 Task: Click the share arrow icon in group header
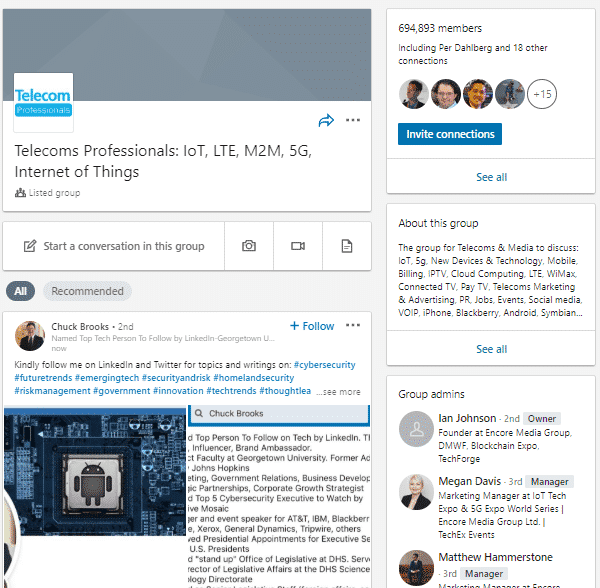pyautogui.click(x=326, y=121)
